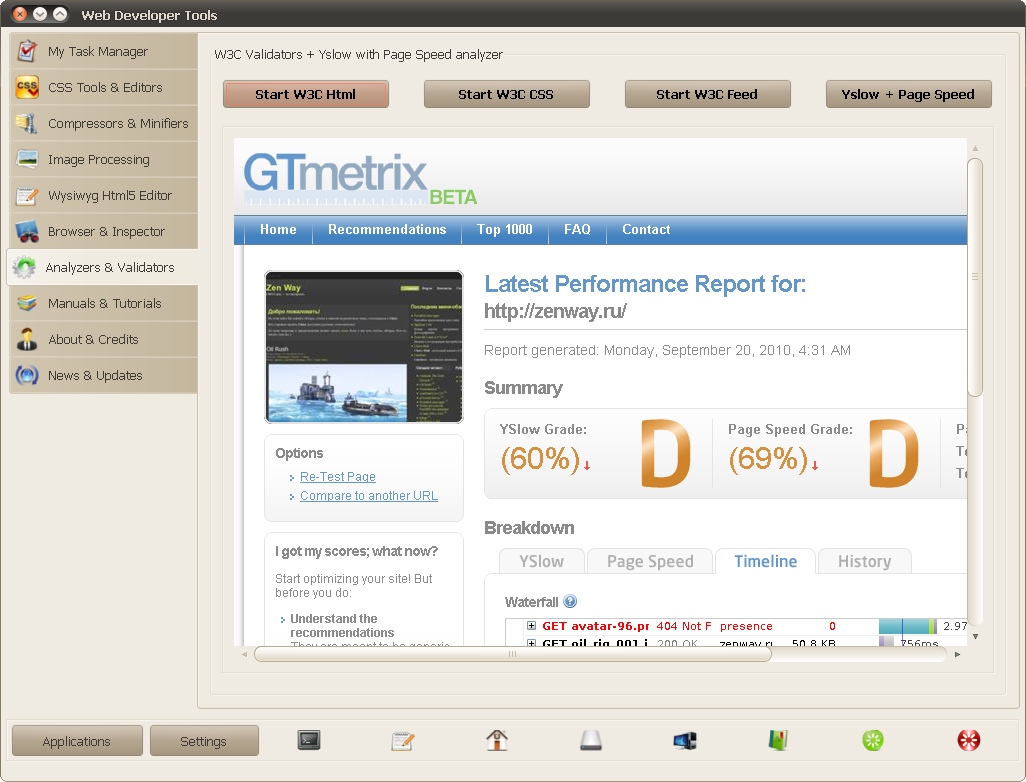Viewport: 1026px width, 782px height.
Task: Click Compare to another URL link
Action: point(369,495)
